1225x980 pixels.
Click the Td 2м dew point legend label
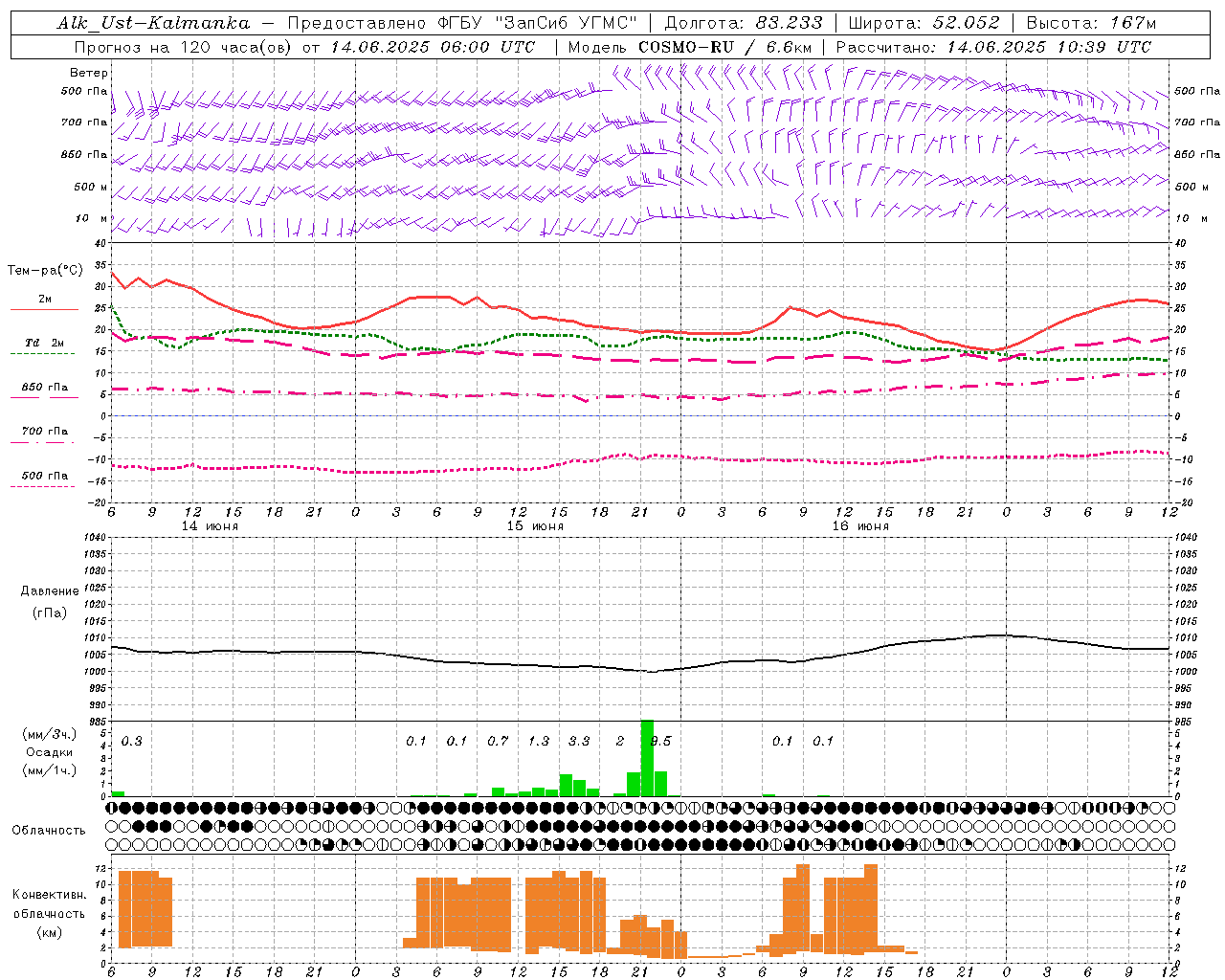coord(44,343)
